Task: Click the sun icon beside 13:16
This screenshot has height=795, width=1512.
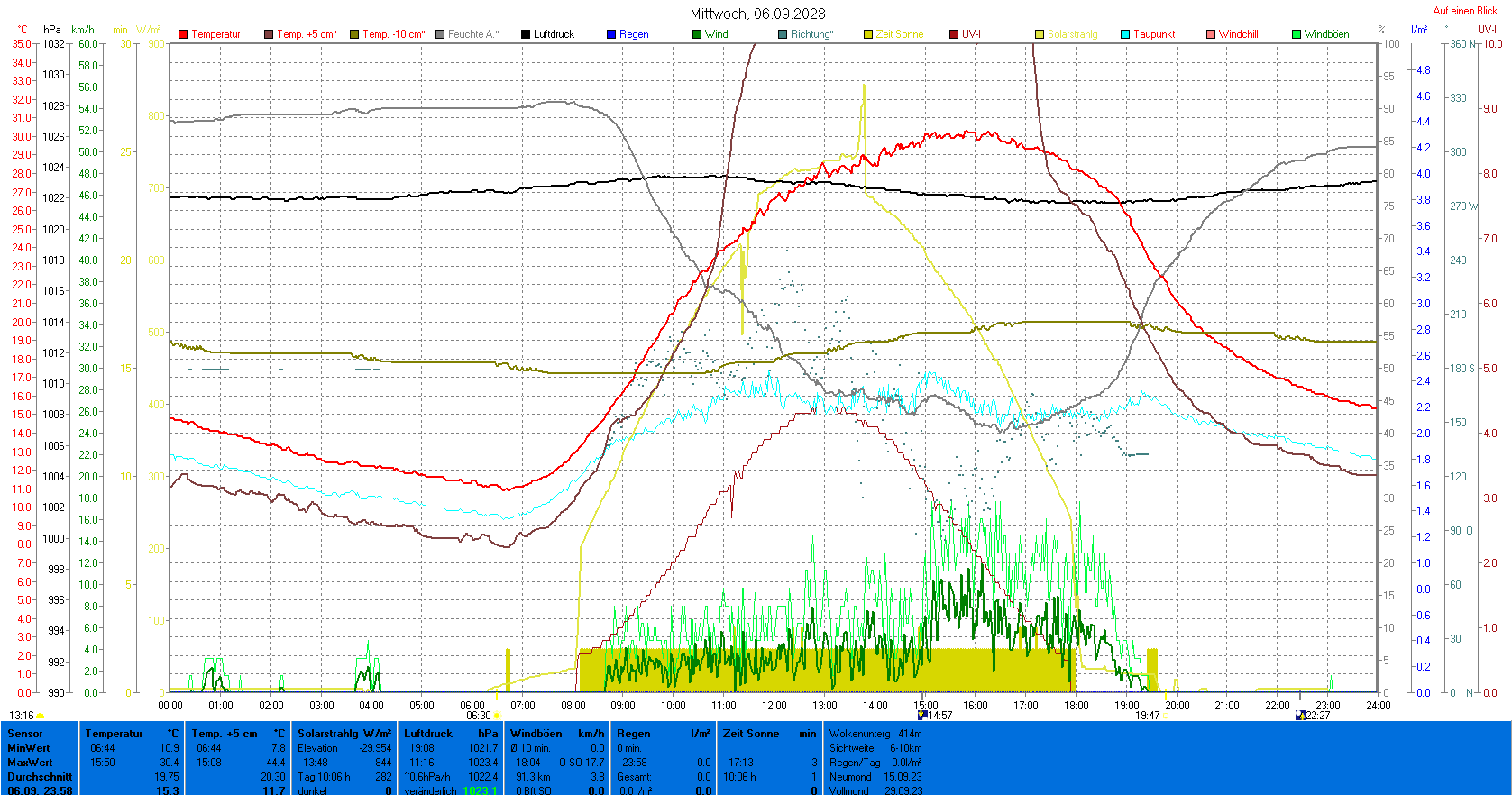Action: pos(41,716)
